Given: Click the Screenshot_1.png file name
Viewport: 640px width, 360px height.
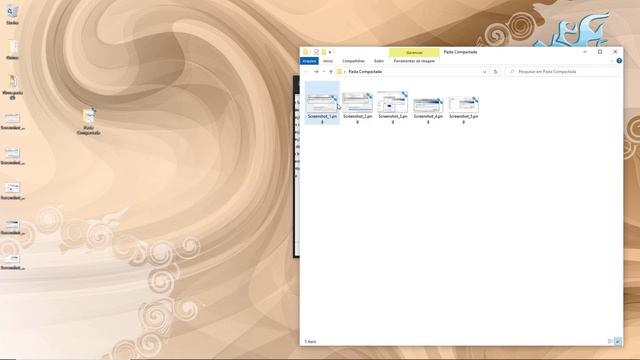Looking at the screenshot, I should click(322, 119).
